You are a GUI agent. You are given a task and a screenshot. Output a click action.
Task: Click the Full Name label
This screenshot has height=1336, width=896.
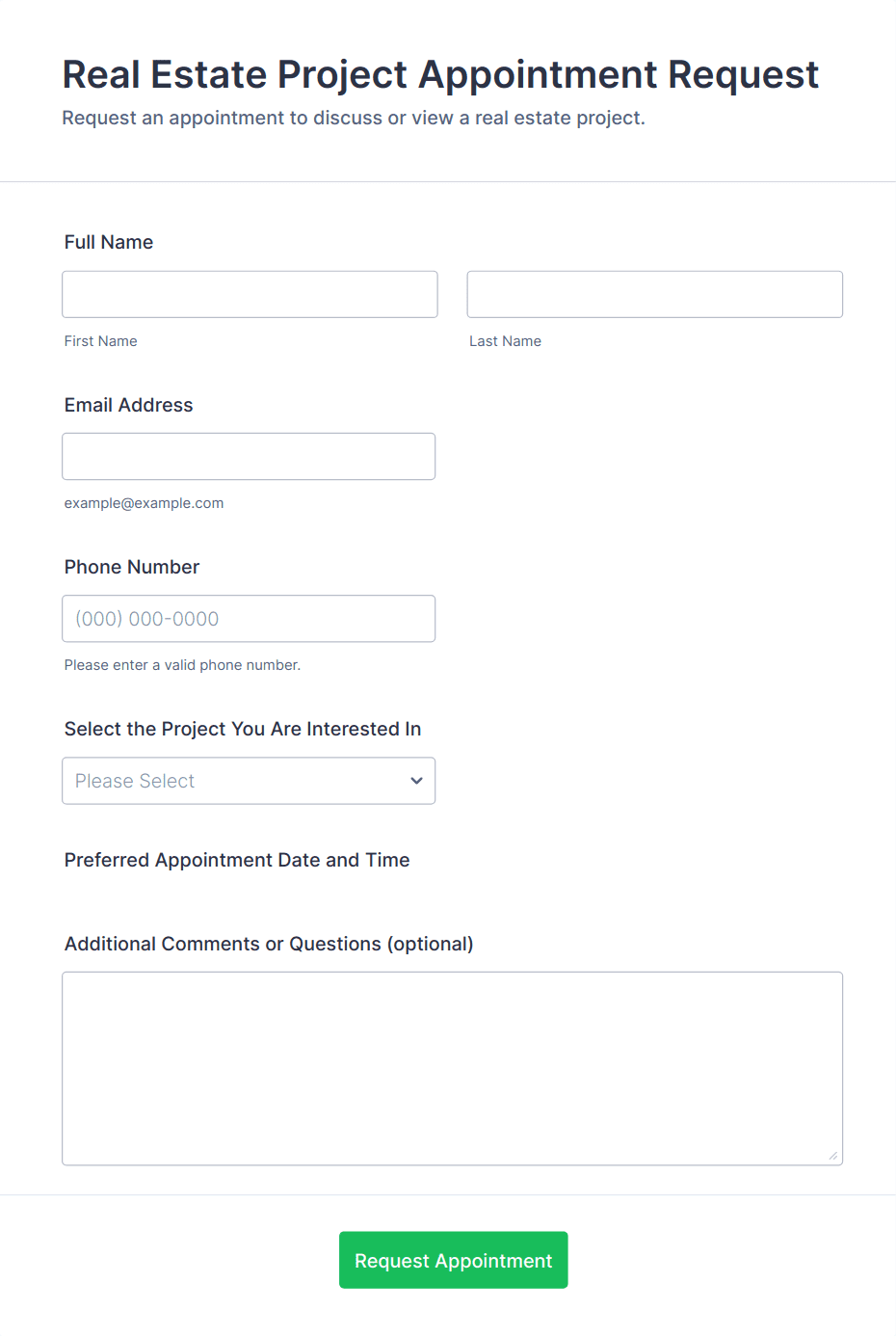(x=109, y=242)
